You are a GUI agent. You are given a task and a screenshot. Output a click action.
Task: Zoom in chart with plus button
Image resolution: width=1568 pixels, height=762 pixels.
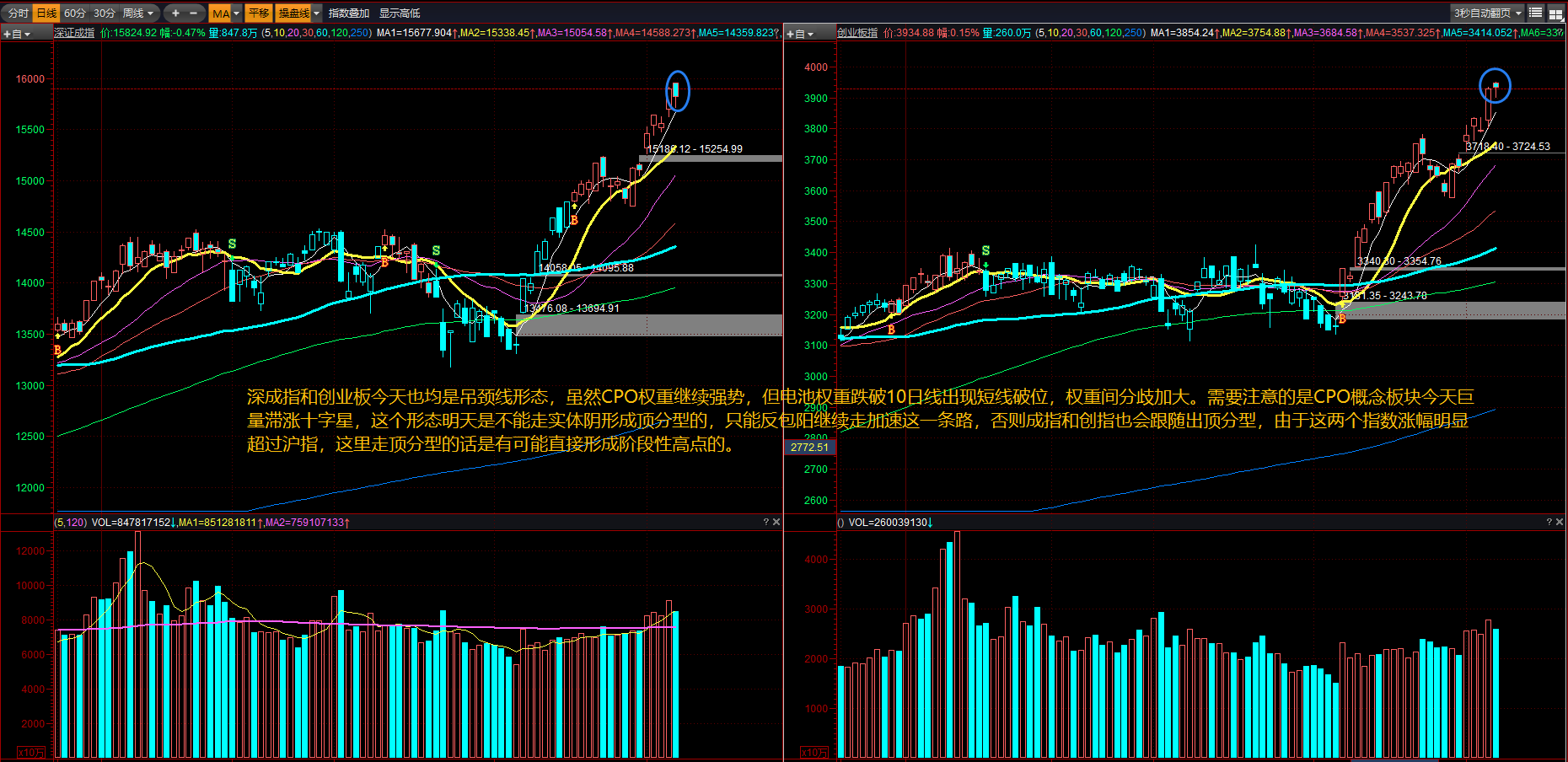click(175, 13)
